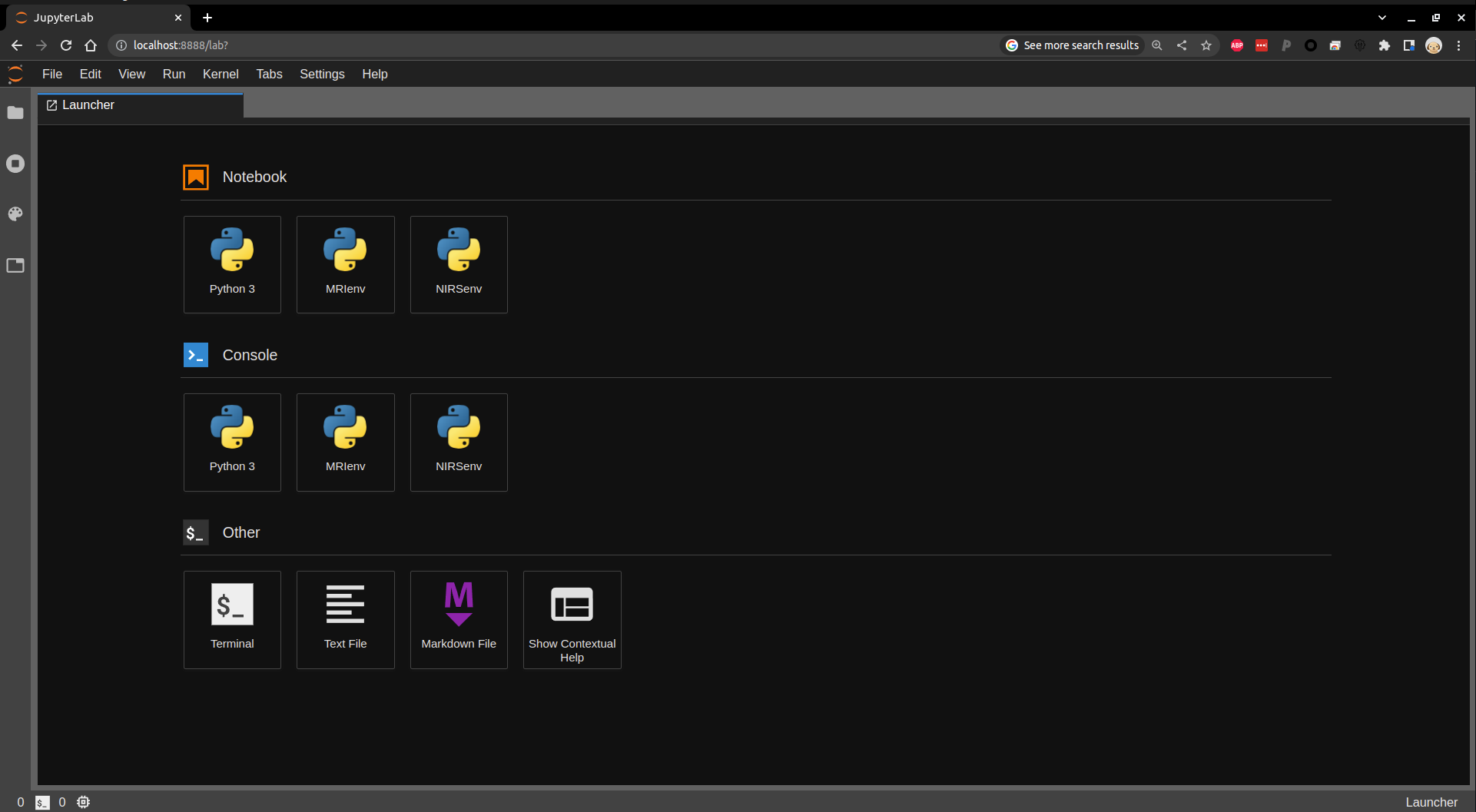1476x812 pixels.
Task: Click See more search results button
Action: point(1073,45)
